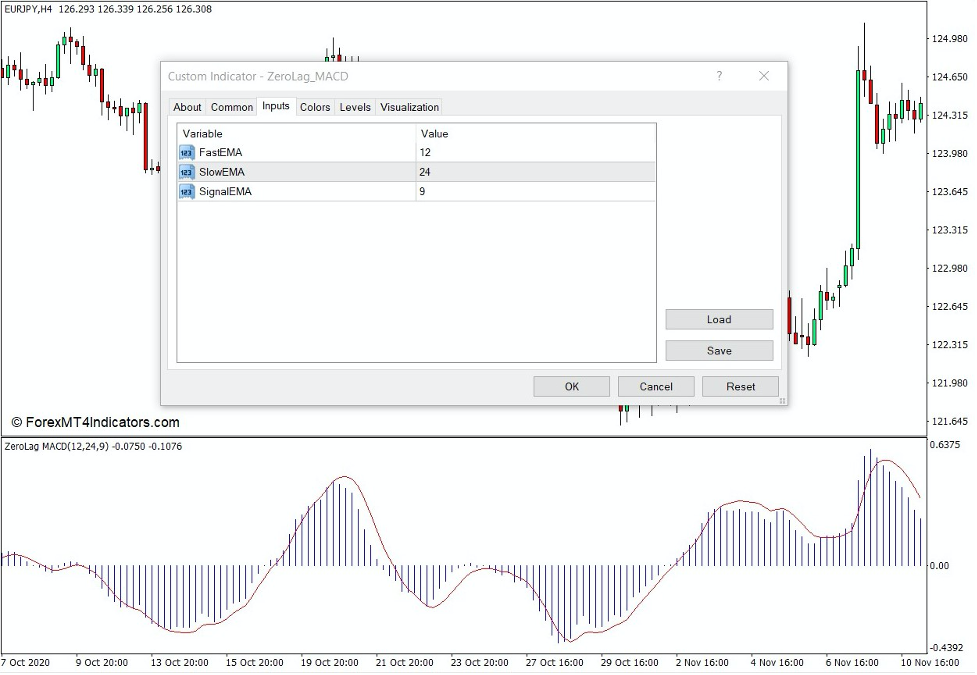Click the numeric icon beside FastEMA
The height and width of the screenshot is (675, 977).
186,152
